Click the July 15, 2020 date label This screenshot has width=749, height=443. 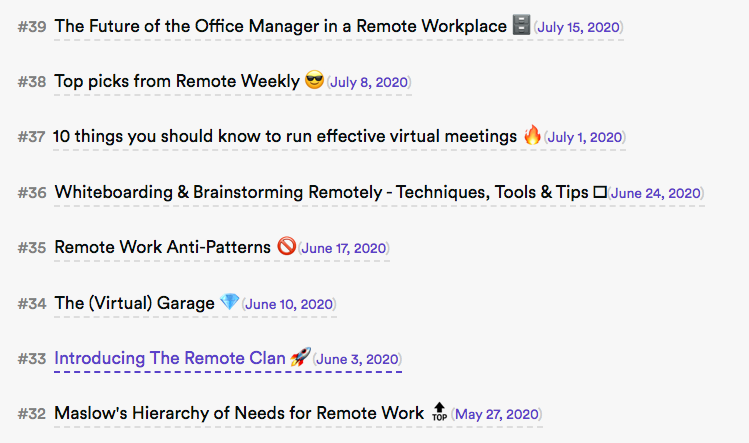(x=578, y=28)
